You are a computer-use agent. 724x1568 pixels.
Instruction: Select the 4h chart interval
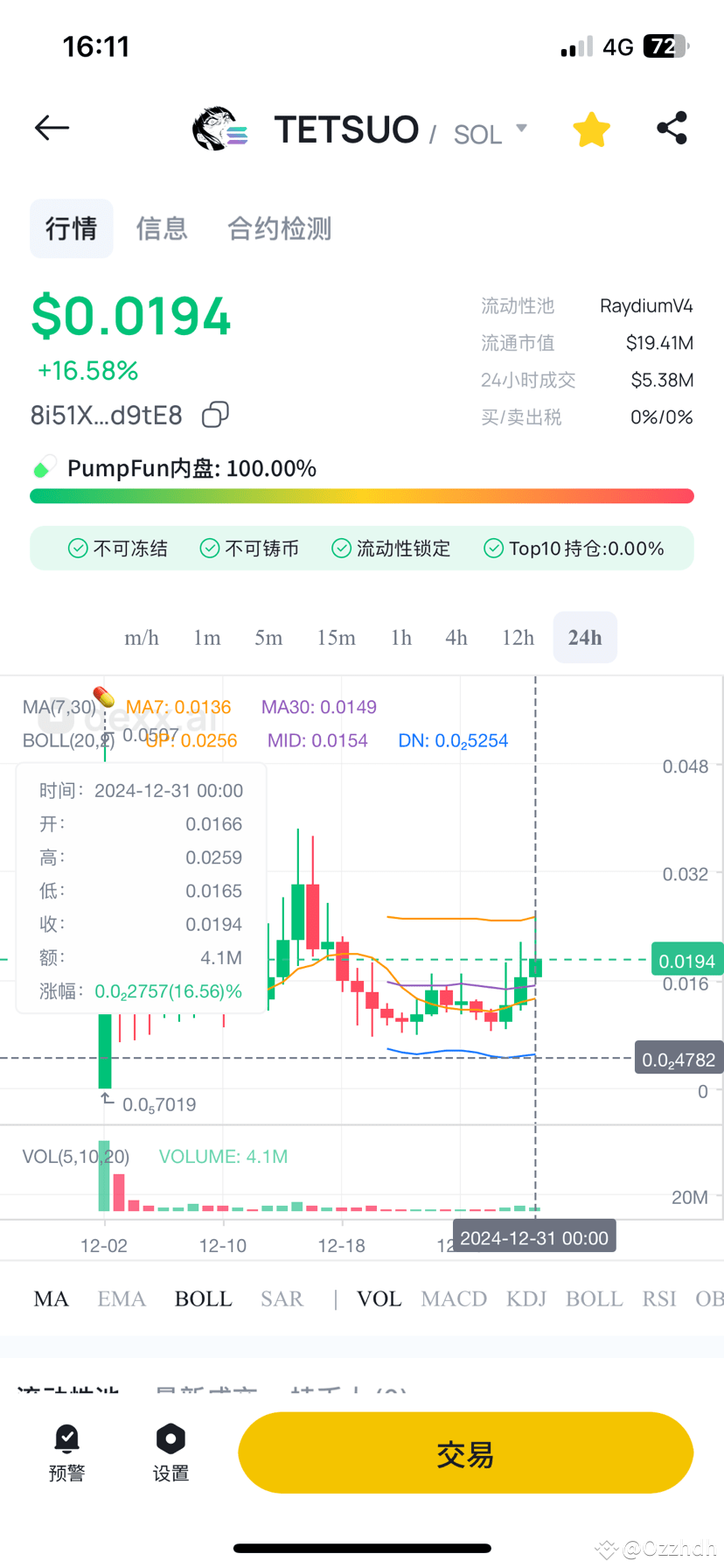(x=456, y=638)
